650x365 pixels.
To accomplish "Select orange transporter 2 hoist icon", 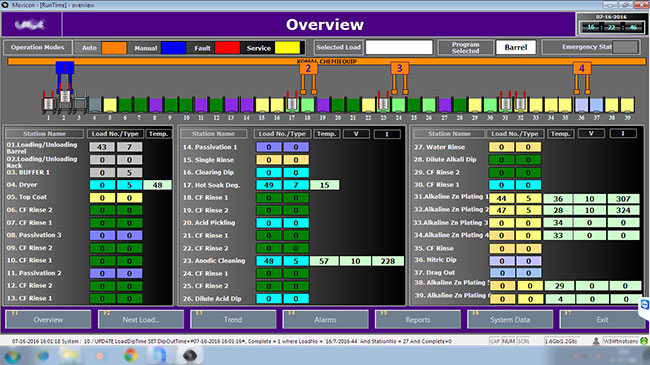I will [x=308, y=78].
